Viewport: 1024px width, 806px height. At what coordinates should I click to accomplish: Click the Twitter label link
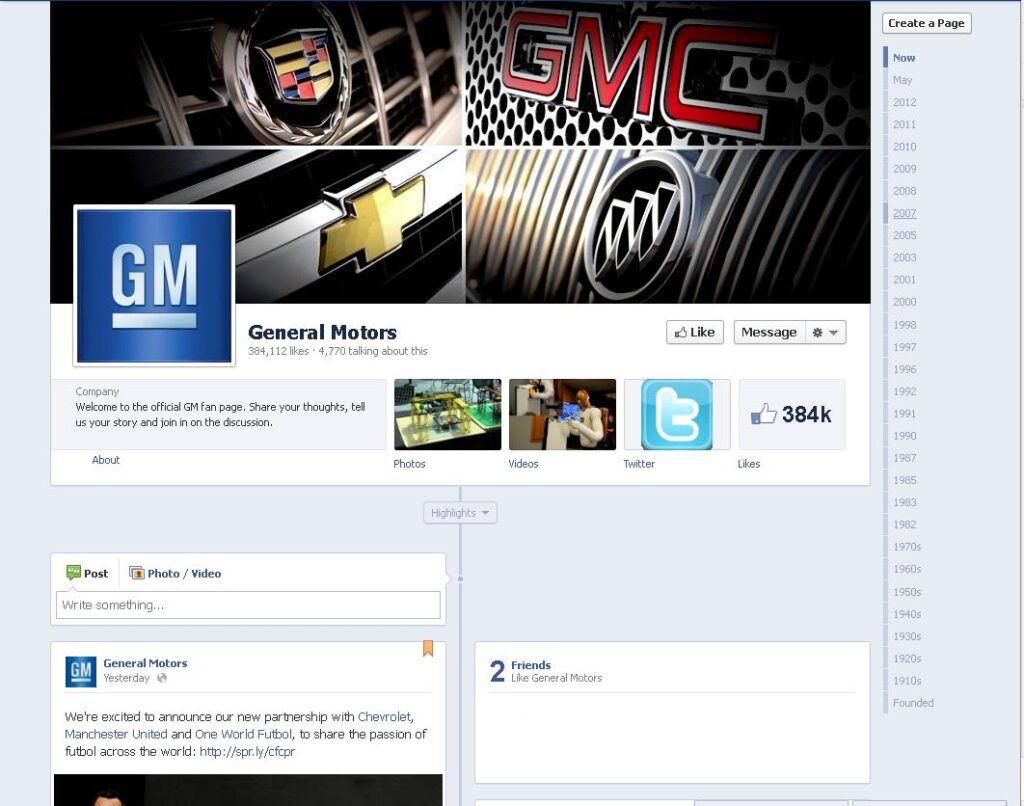click(639, 464)
